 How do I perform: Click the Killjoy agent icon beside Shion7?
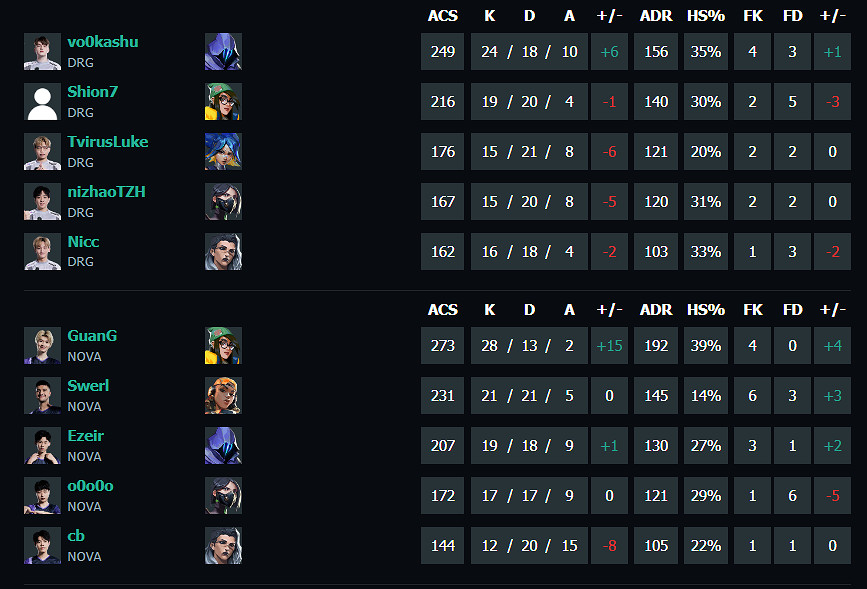click(223, 101)
